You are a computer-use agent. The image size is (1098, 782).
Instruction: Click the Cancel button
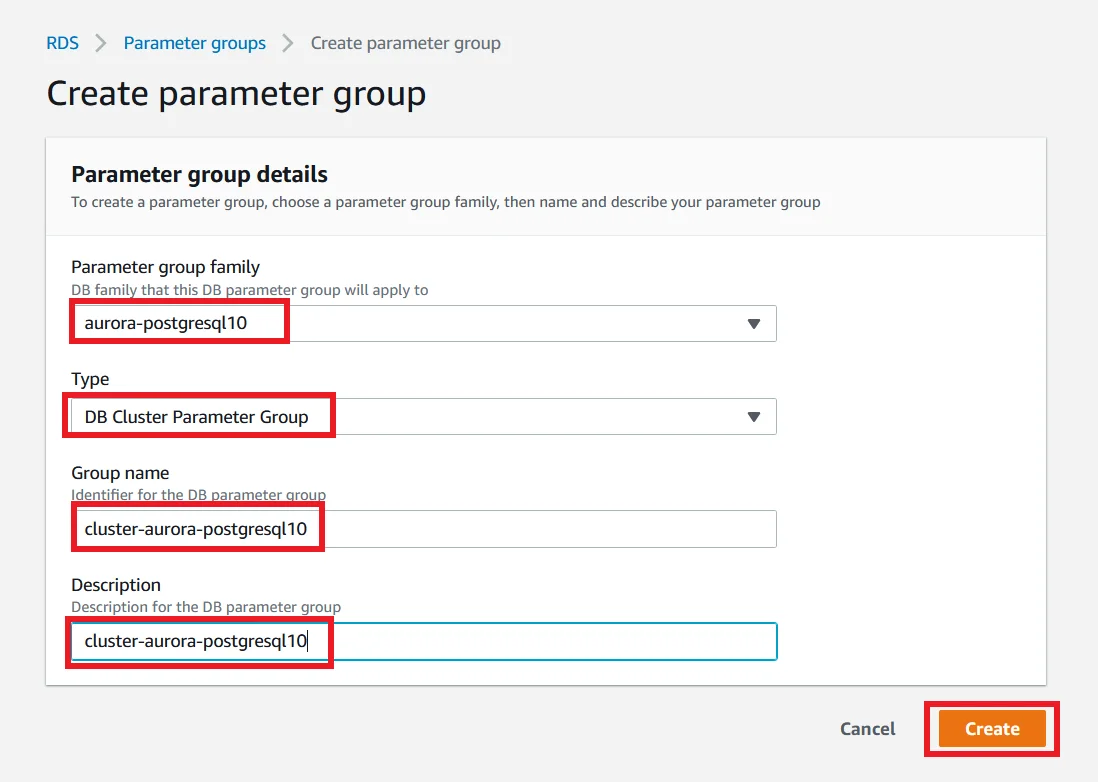[868, 729]
